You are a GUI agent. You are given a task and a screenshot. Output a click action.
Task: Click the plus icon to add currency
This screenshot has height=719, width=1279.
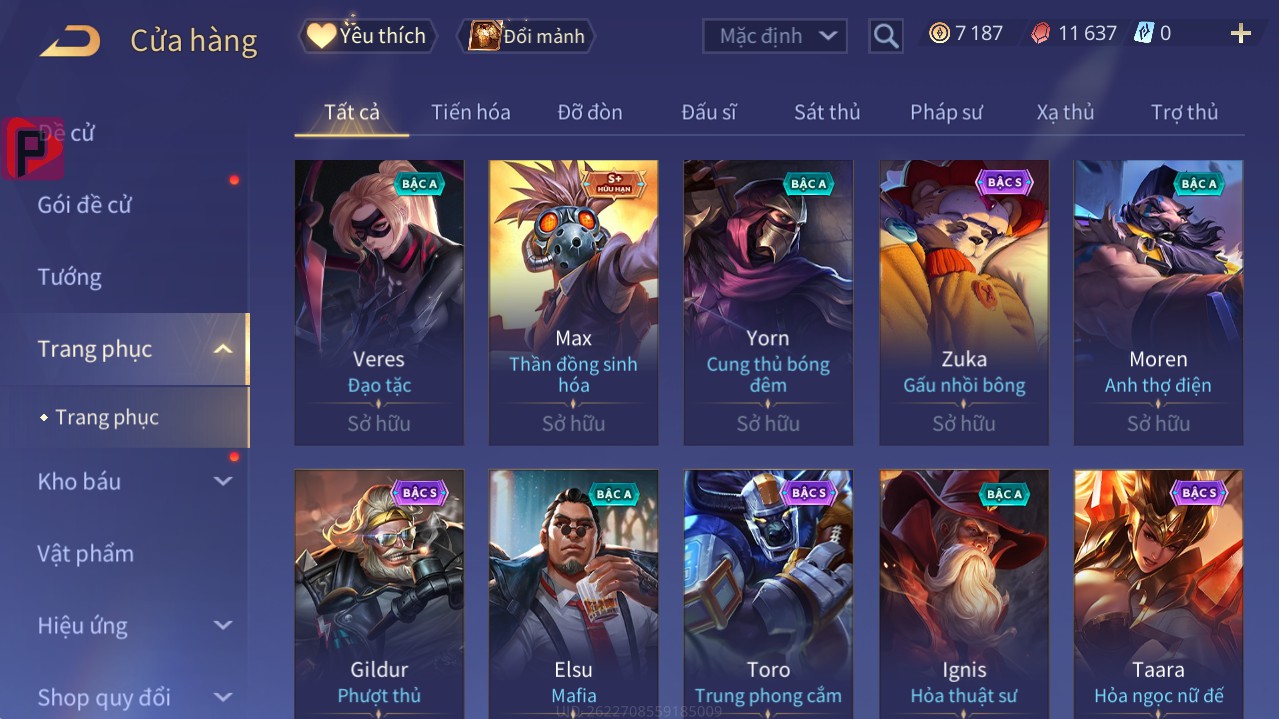click(1241, 34)
